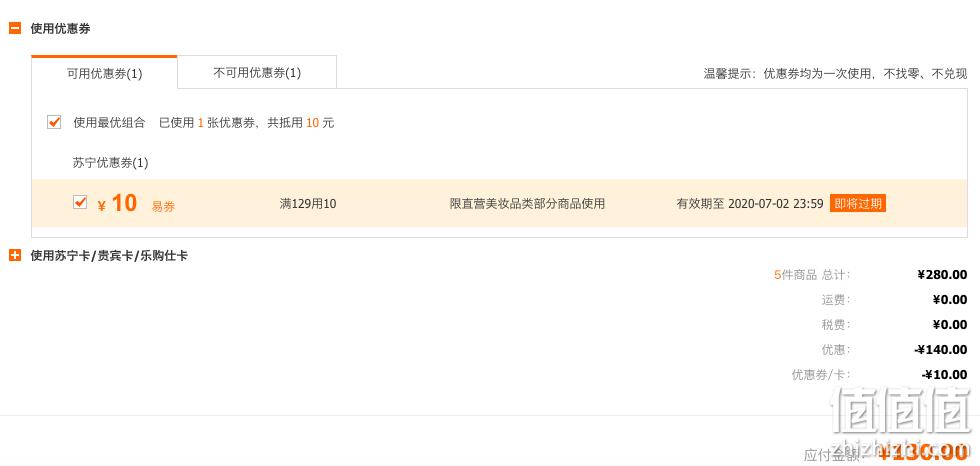Switch to 不可用优惠券(1) tab
Screen dimensions: 980x466
click(x=257, y=72)
